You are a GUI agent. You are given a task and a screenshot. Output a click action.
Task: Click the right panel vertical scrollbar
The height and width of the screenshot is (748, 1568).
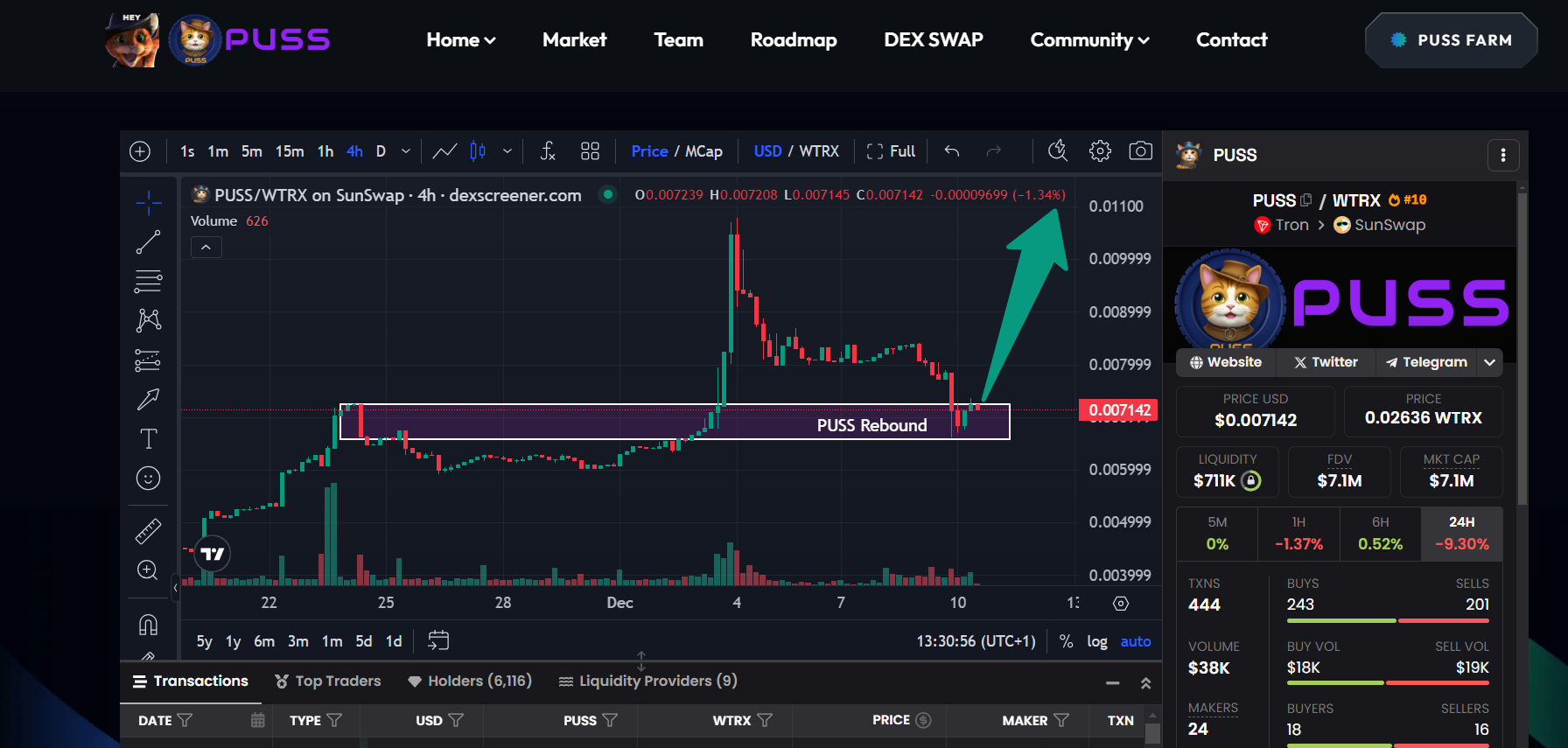pyautogui.click(x=1522, y=347)
